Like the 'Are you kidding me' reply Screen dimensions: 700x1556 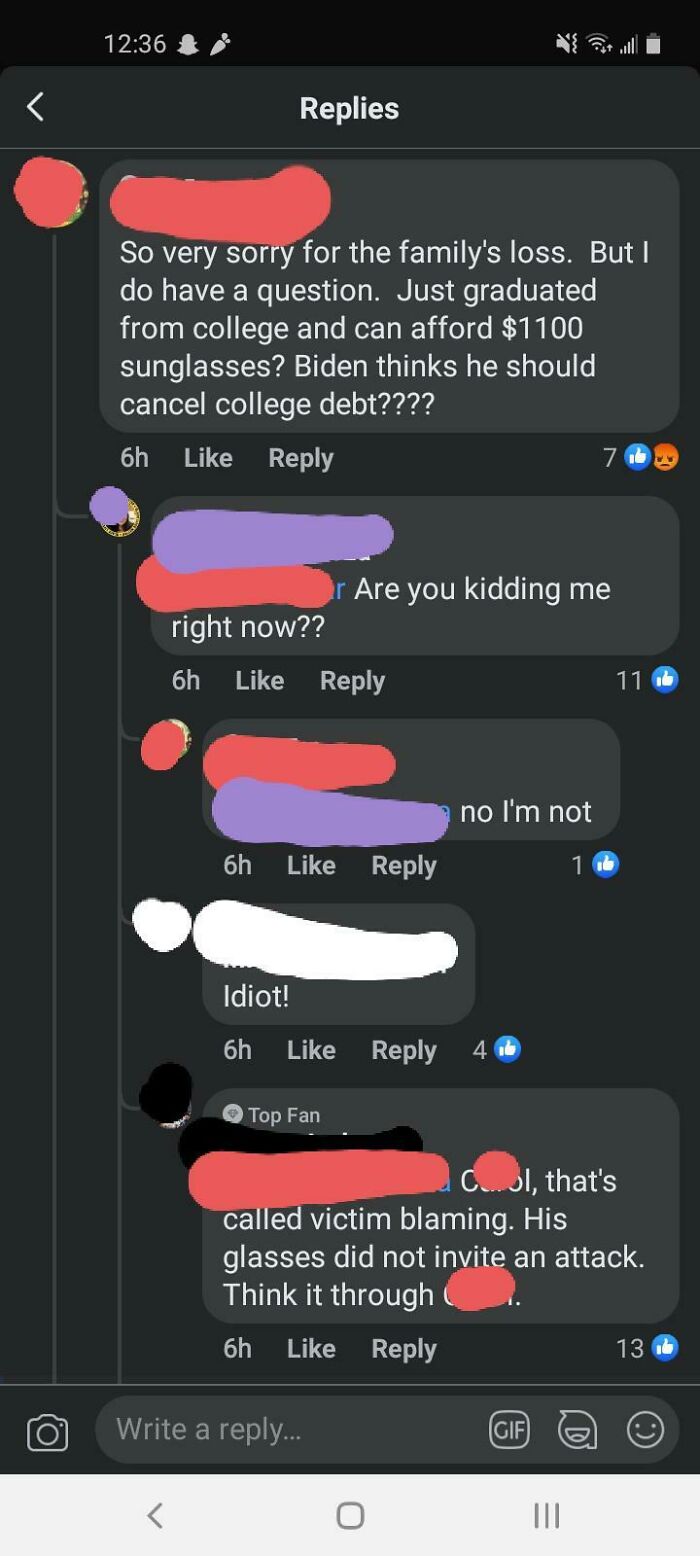point(260,680)
